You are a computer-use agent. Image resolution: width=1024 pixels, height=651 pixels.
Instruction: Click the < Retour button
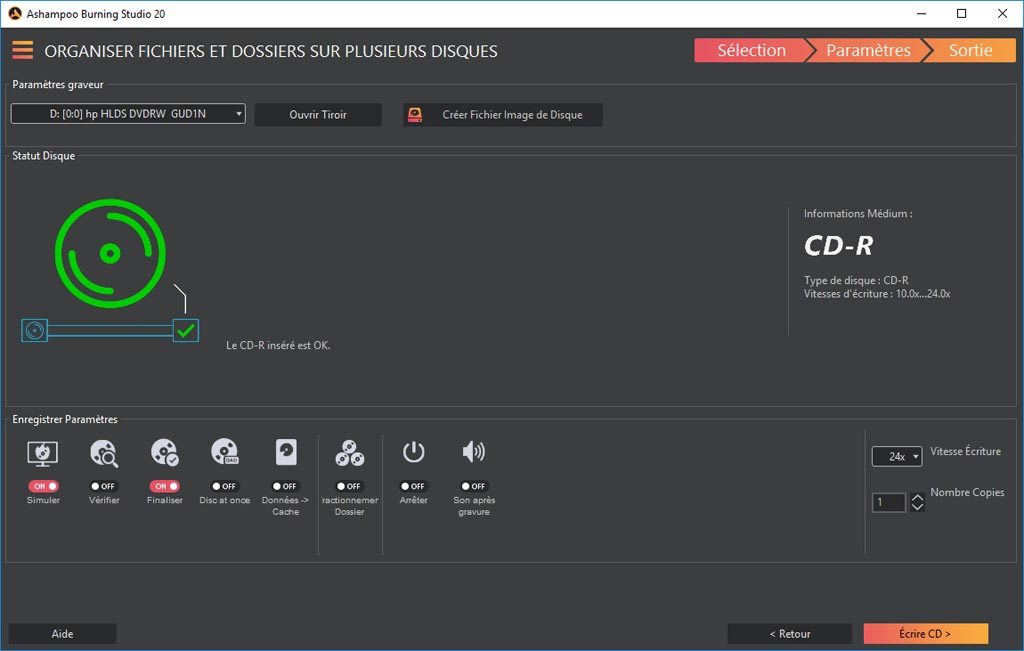(790, 633)
